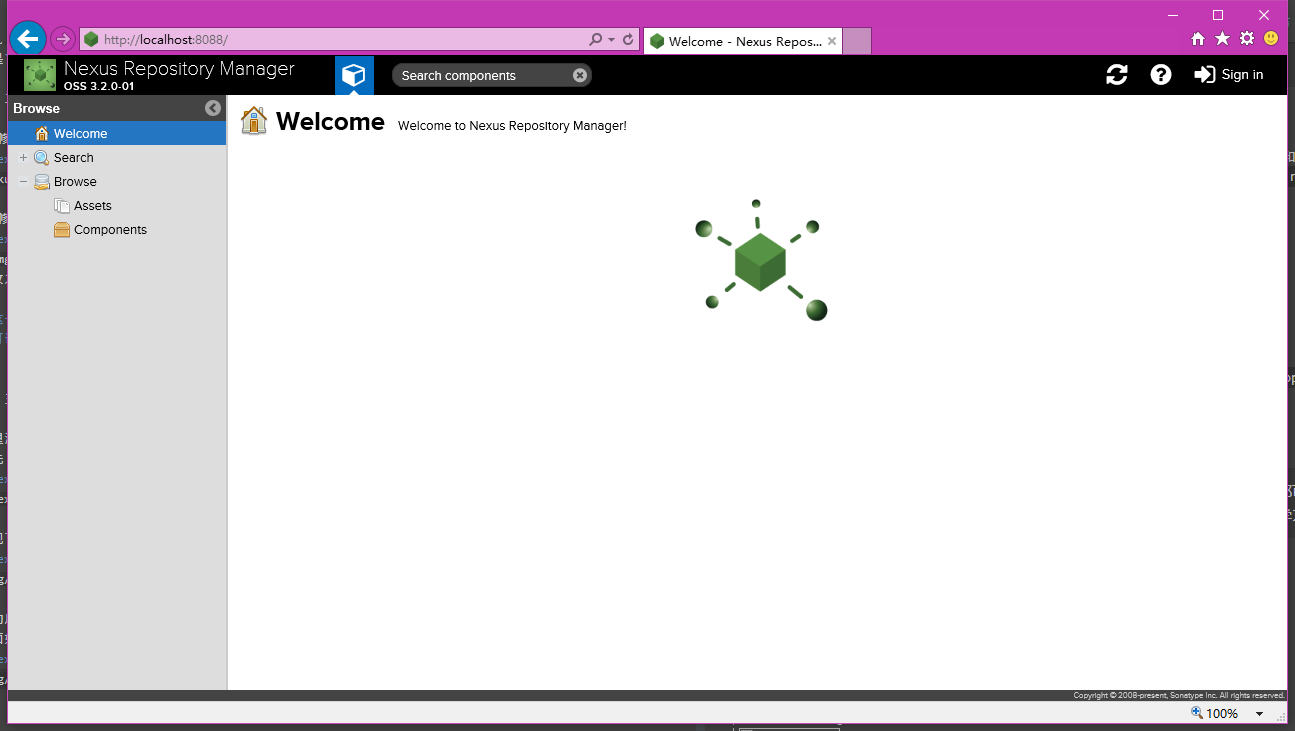Viewport: 1295px width, 731px height.
Task: Click the OSS 3.2.0-01 version text
Action: 99,86
